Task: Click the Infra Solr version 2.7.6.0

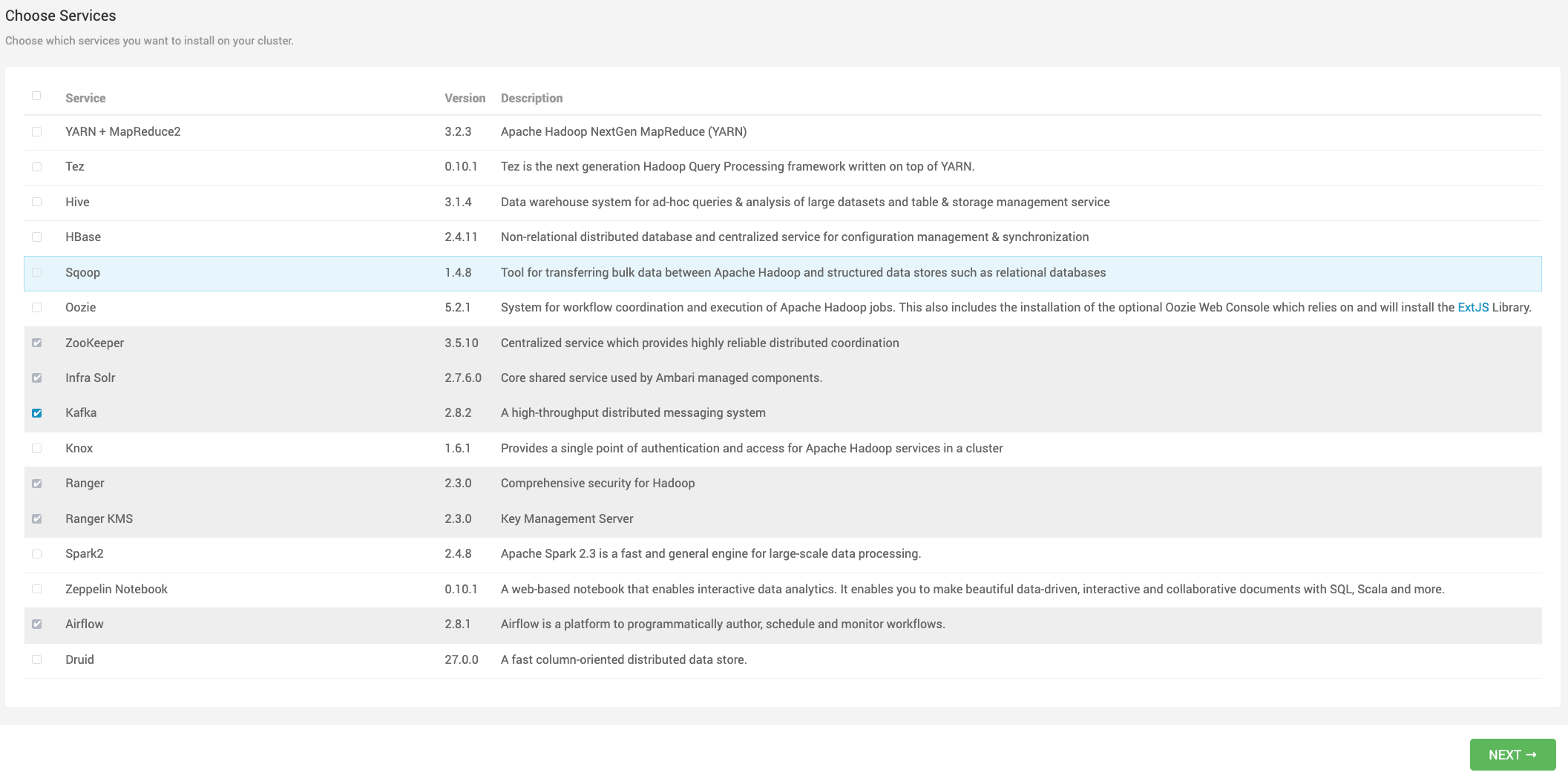Action: point(463,378)
